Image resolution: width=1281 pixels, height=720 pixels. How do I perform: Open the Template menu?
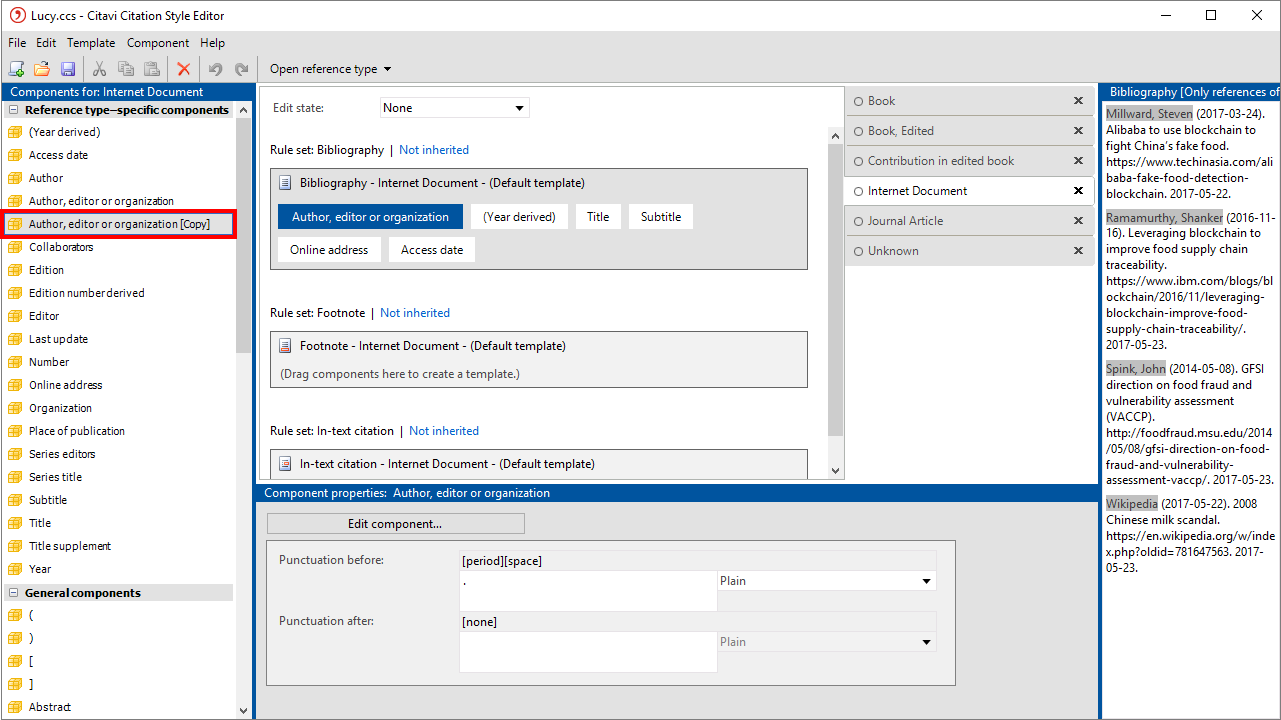91,43
